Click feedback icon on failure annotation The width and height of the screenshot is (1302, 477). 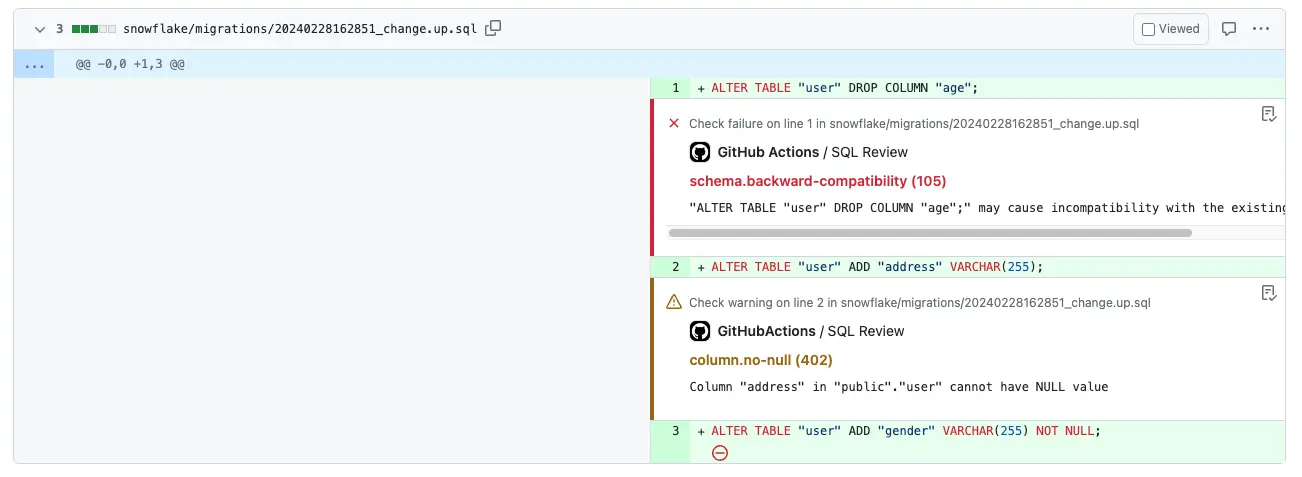click(1268, 114)
